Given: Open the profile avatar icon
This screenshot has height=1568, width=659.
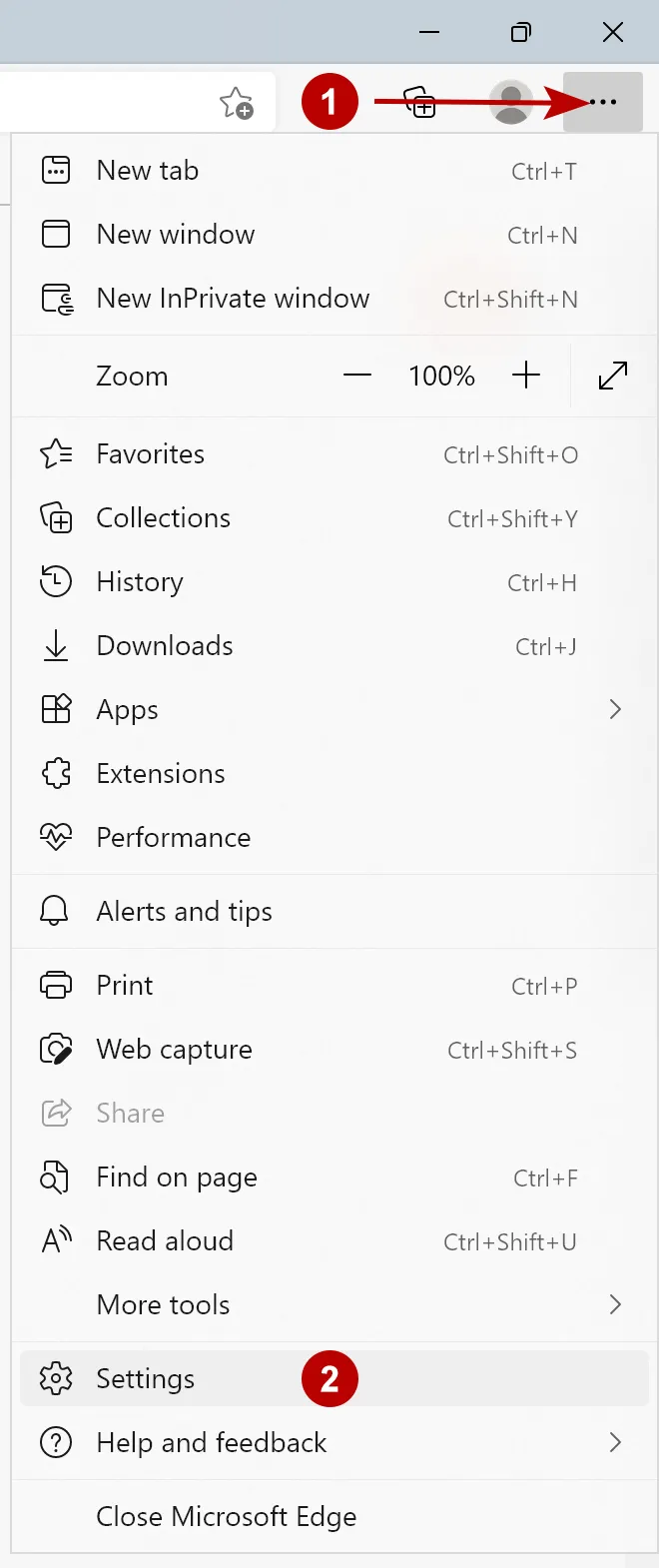Looking at the screenshot, I should click(511, 102).
